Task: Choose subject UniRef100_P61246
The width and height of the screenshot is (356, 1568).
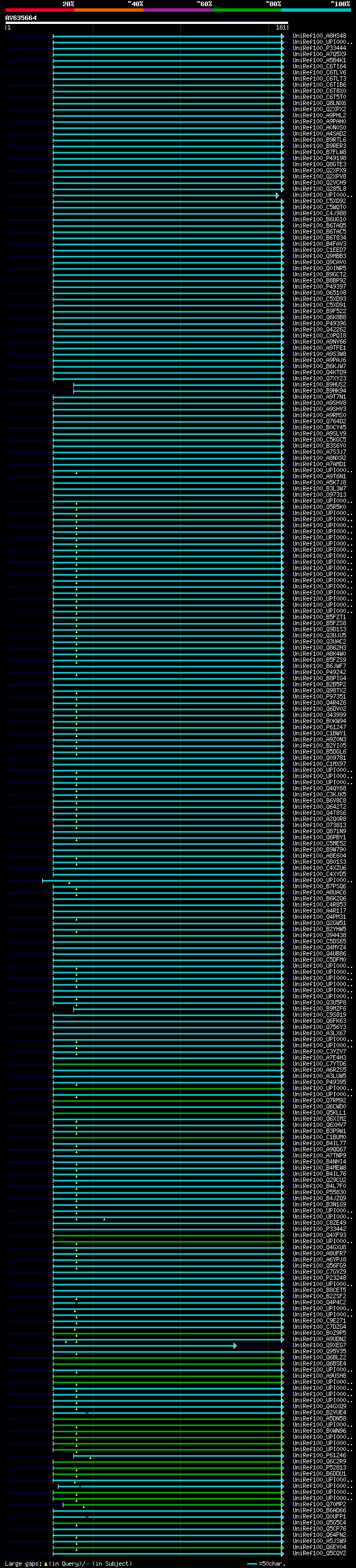Action: coord(319,1455)
